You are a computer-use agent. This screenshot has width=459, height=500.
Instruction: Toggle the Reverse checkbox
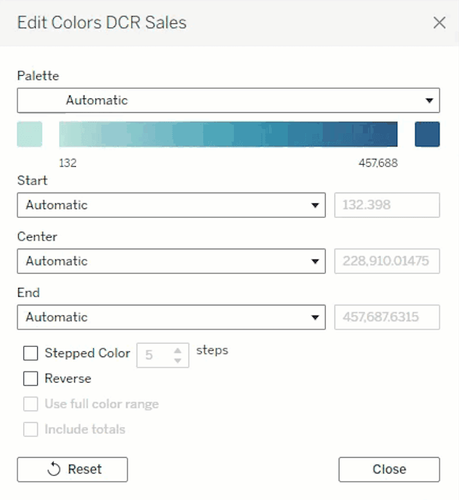[30, 379]
